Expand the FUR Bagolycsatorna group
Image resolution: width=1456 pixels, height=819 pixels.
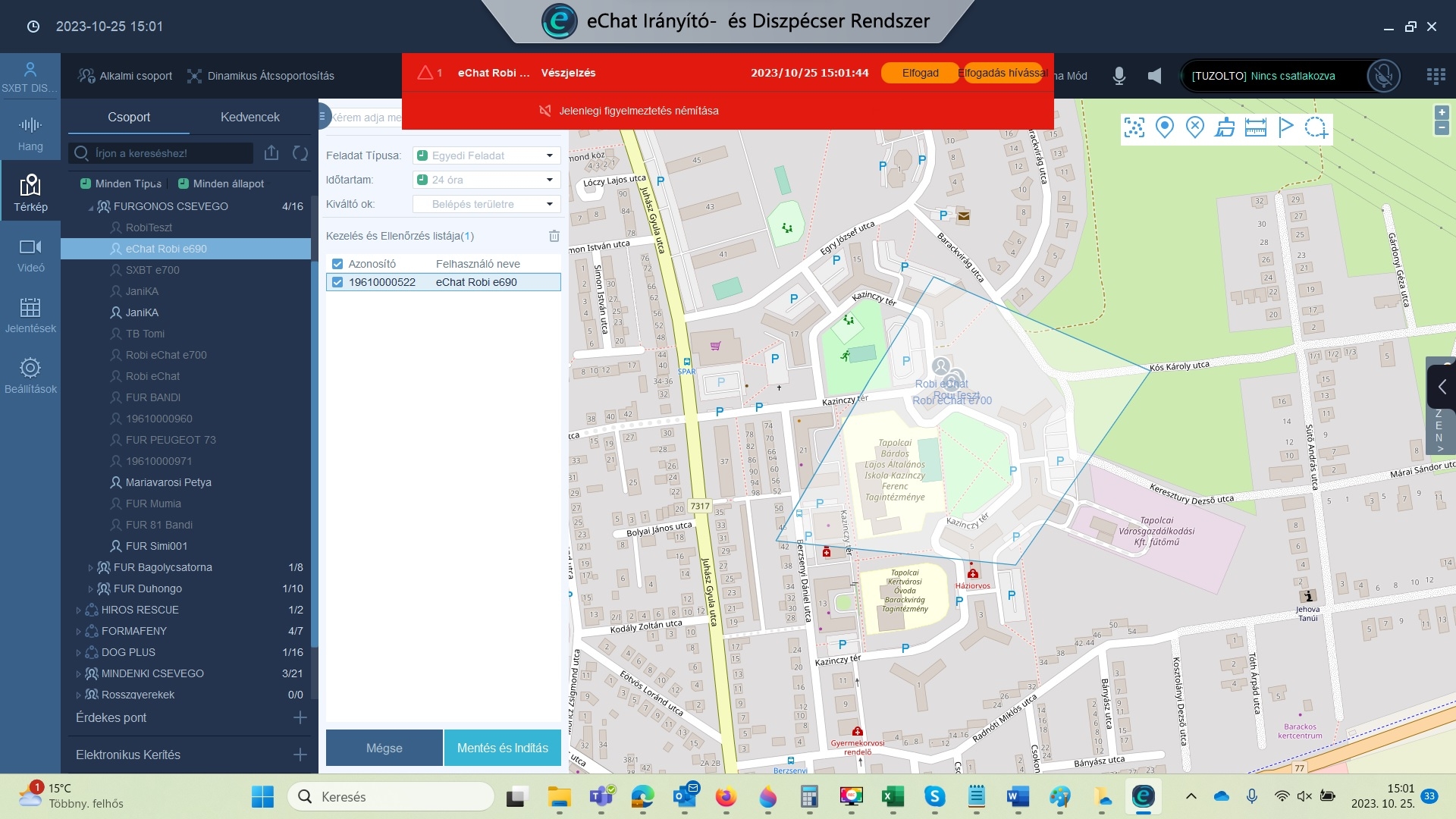[90, 567]
